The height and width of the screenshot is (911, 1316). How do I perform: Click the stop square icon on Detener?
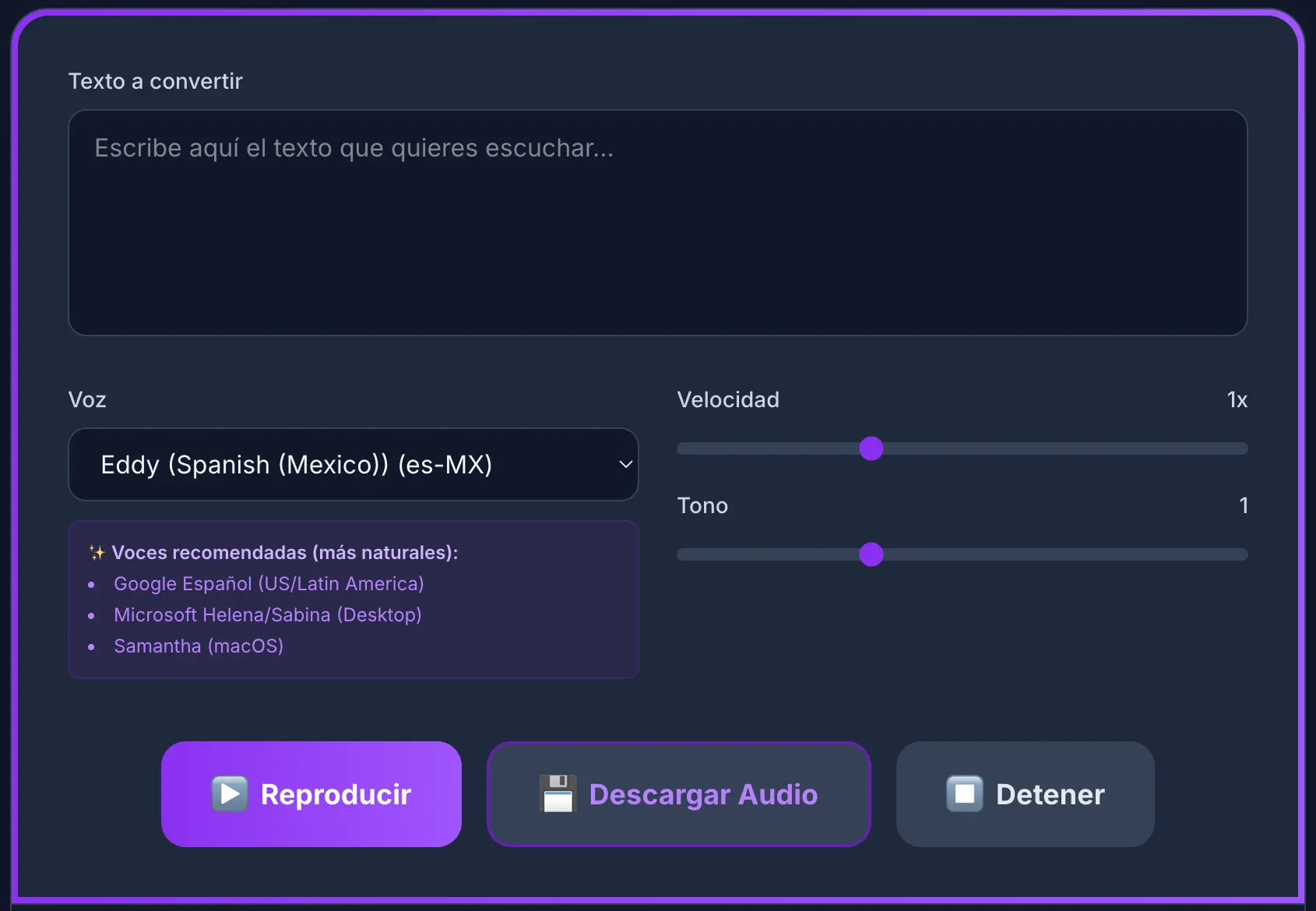(x=966, y=793)
